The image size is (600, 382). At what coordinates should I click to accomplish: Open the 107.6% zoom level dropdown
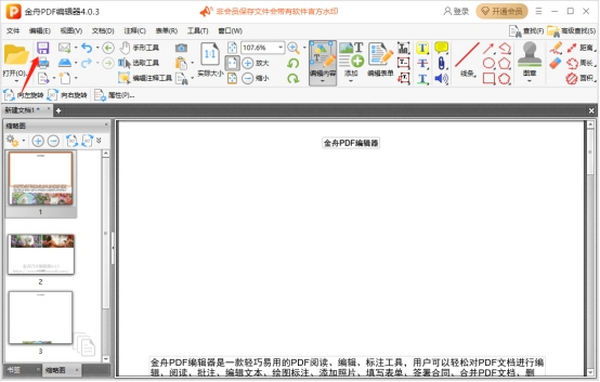[280, 47]
